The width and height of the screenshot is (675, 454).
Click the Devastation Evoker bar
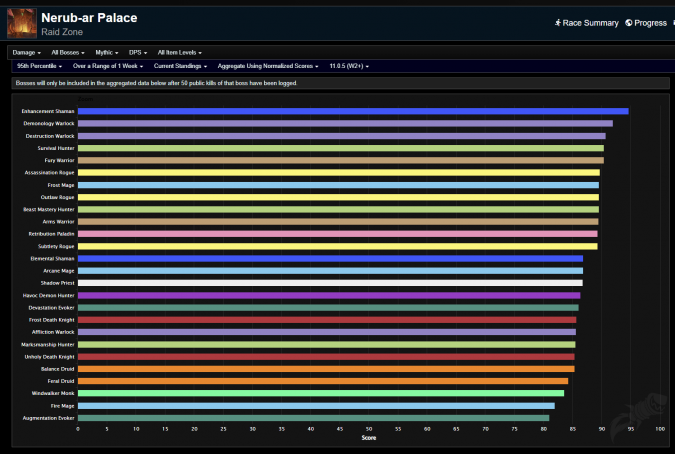coord(328,308)
